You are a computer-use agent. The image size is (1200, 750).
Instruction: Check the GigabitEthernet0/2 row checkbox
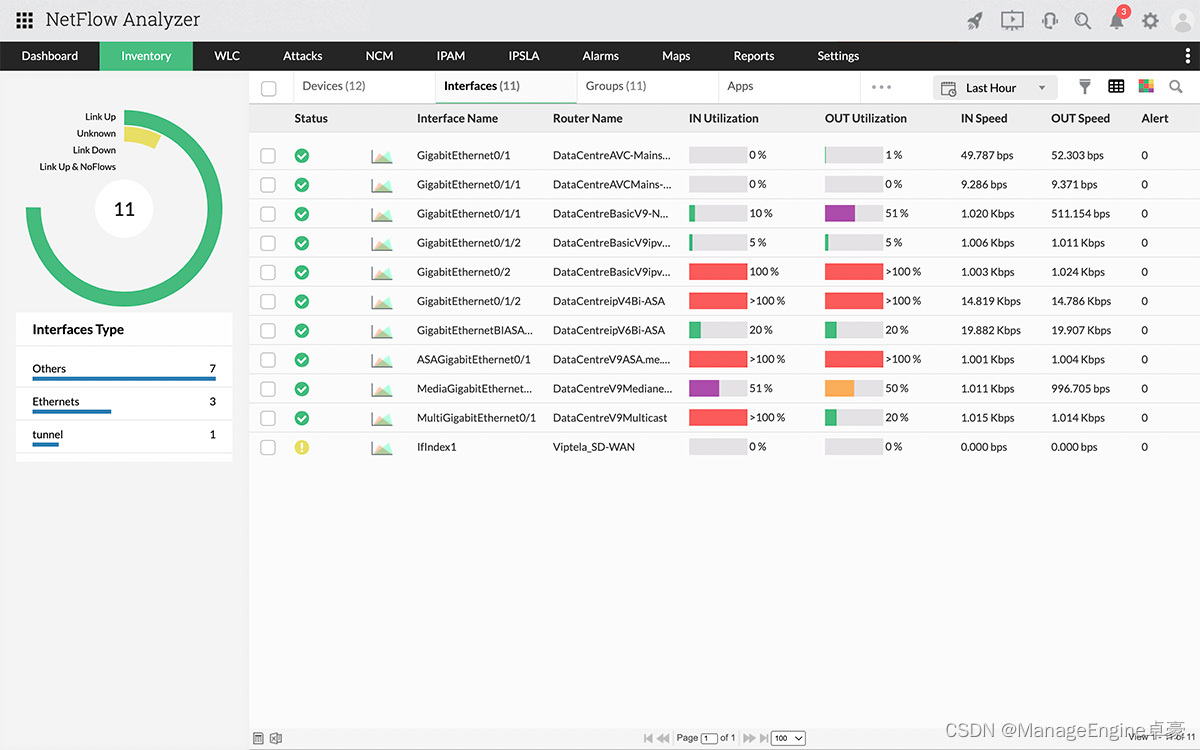click(268, 272)
